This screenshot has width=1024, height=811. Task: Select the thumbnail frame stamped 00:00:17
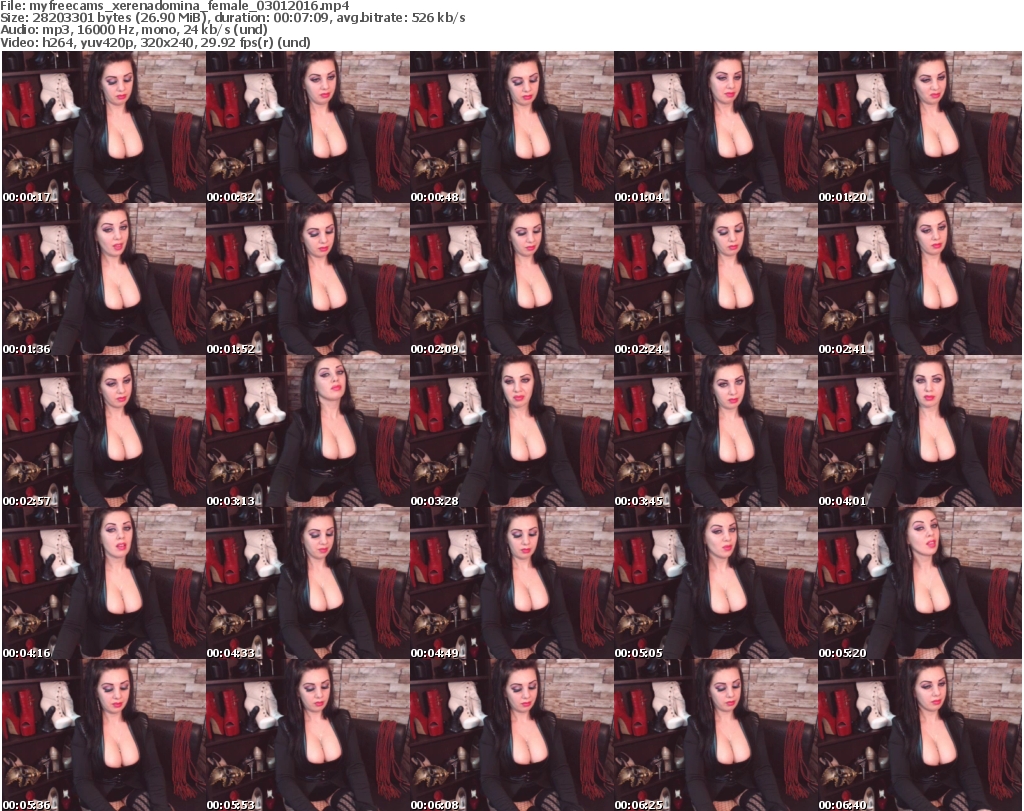104,127
